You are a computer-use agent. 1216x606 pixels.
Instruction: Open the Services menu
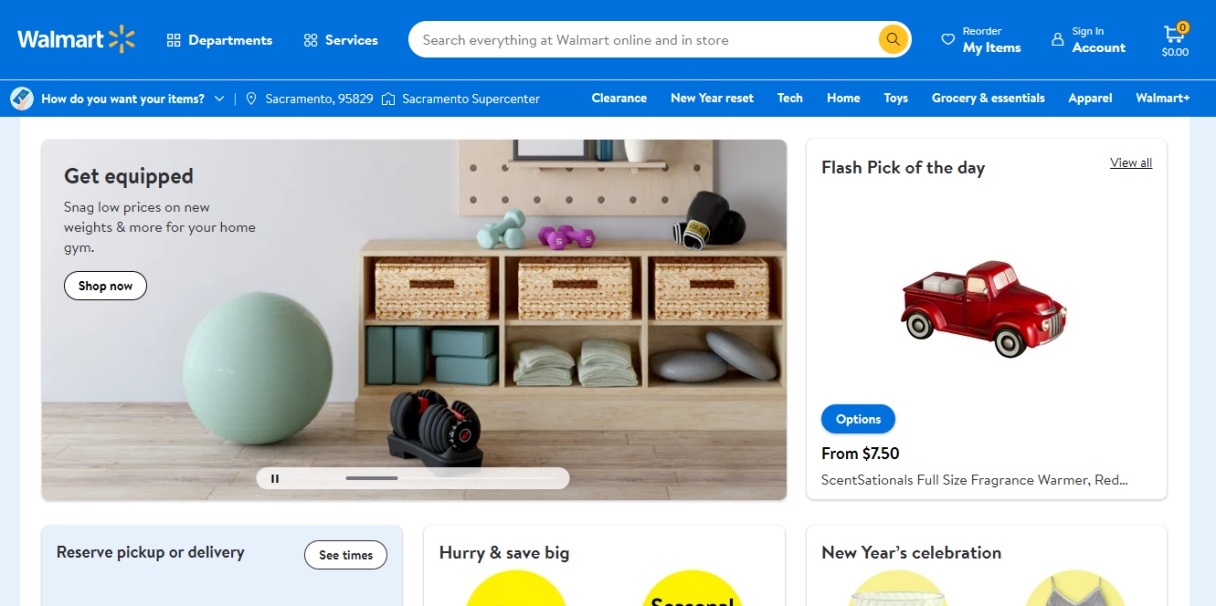tap(341, 40)
